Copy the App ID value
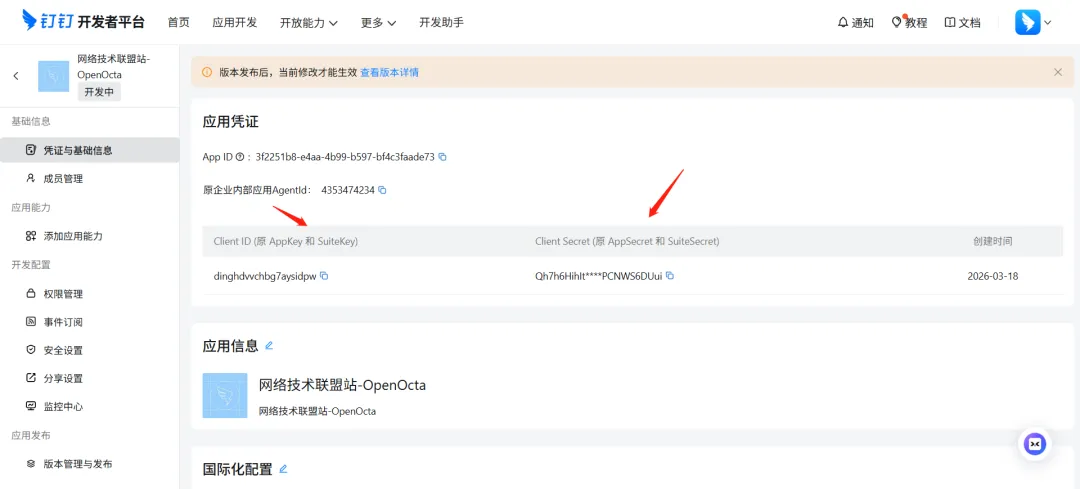This screenshot has width=1080, height=489. coord(443,157)
